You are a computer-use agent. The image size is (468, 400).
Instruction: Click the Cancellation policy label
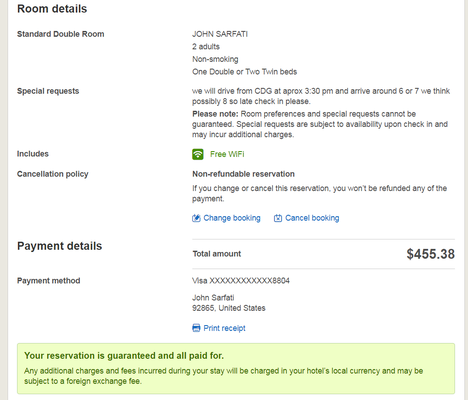pyautogui.click(x=53, y=174)
